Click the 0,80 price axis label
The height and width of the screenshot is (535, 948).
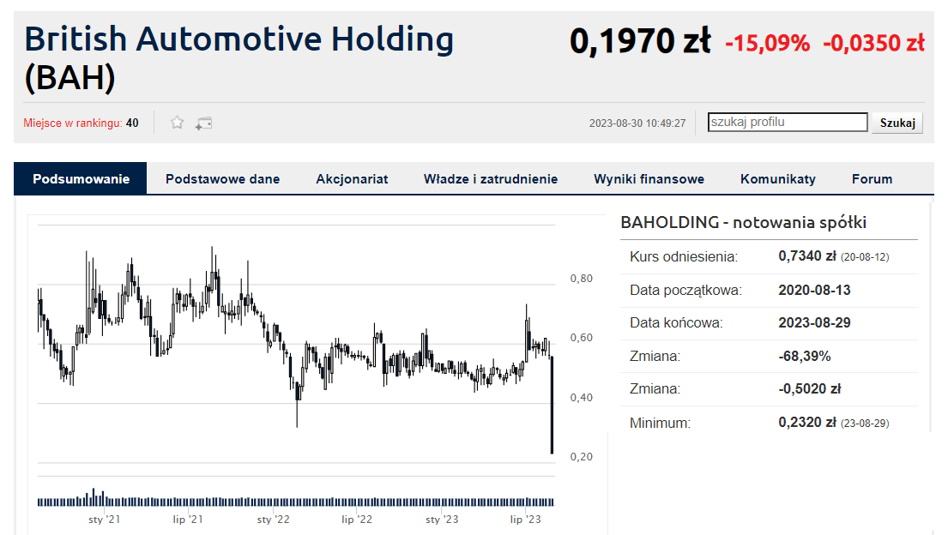[581, 278]
